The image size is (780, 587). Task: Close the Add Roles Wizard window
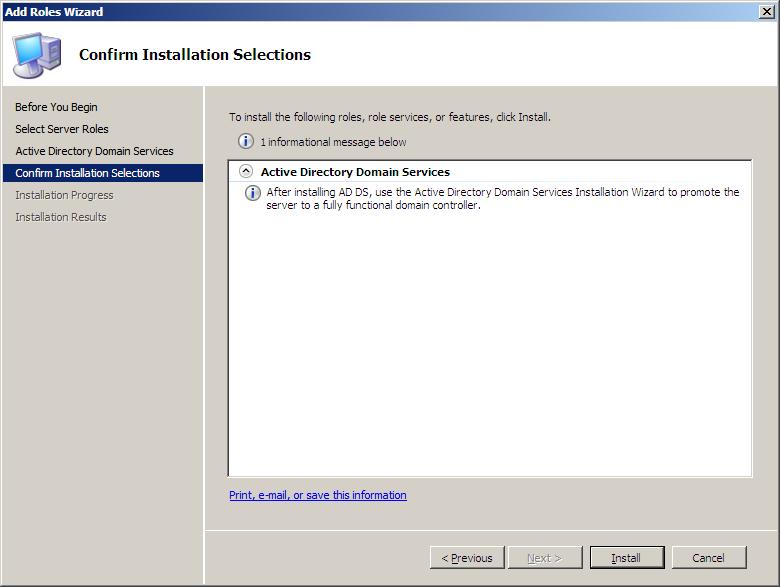pyautogui.click(x=767, y=11)
